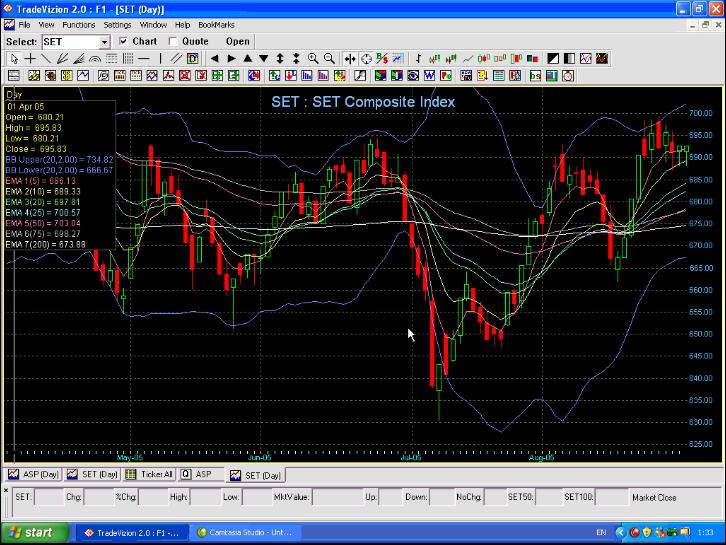Click the MktValue field in status bar

coord(337,497)
